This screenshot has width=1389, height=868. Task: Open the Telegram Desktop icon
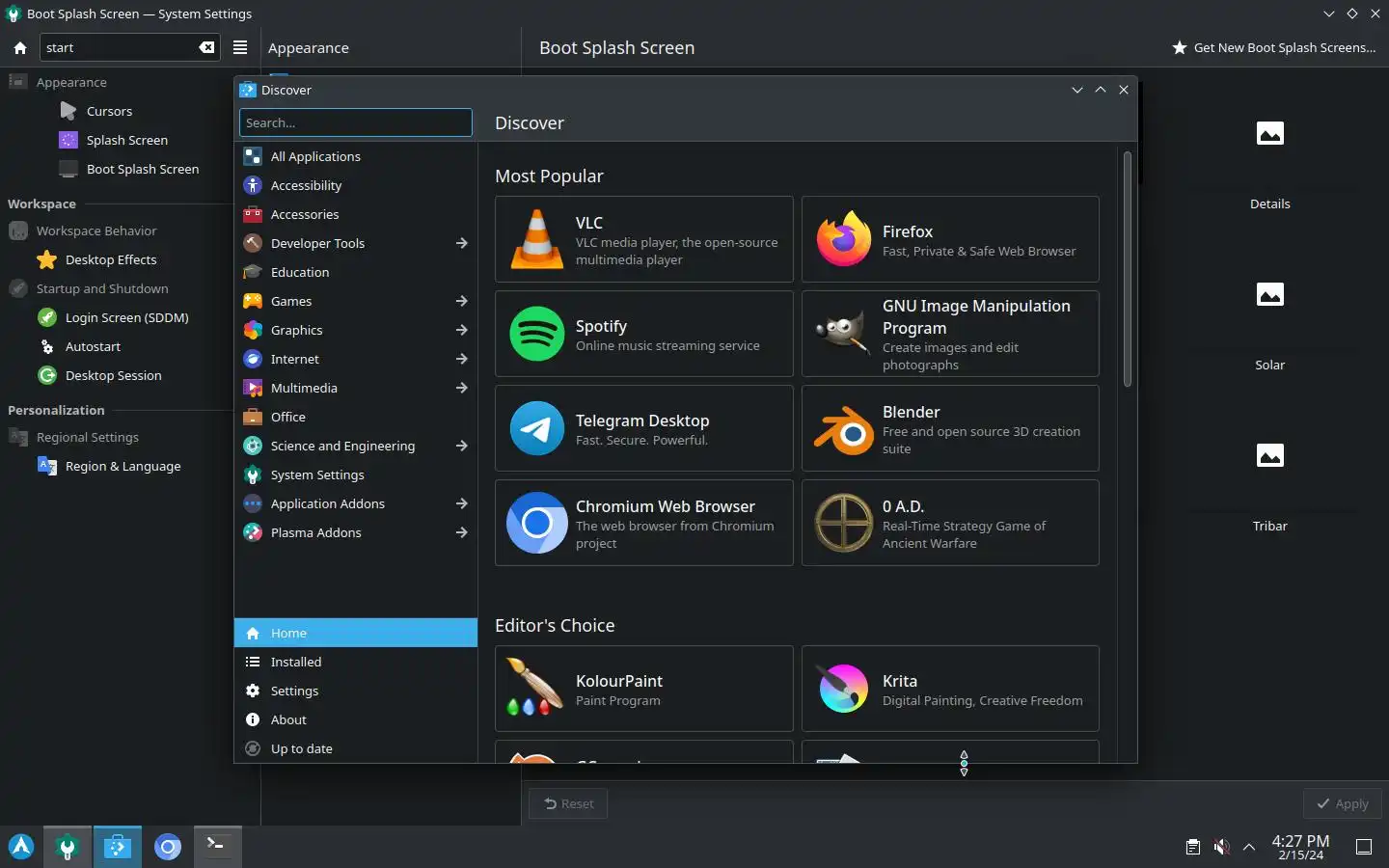click(536, 428)
